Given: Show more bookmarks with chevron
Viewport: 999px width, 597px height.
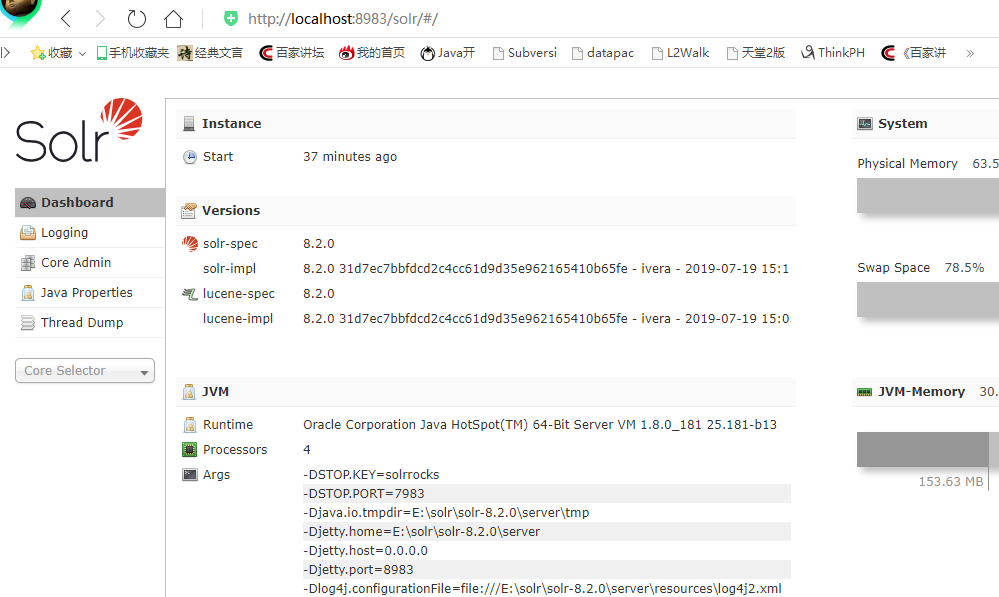Looking at the screenshot, I should coord(970,54).
